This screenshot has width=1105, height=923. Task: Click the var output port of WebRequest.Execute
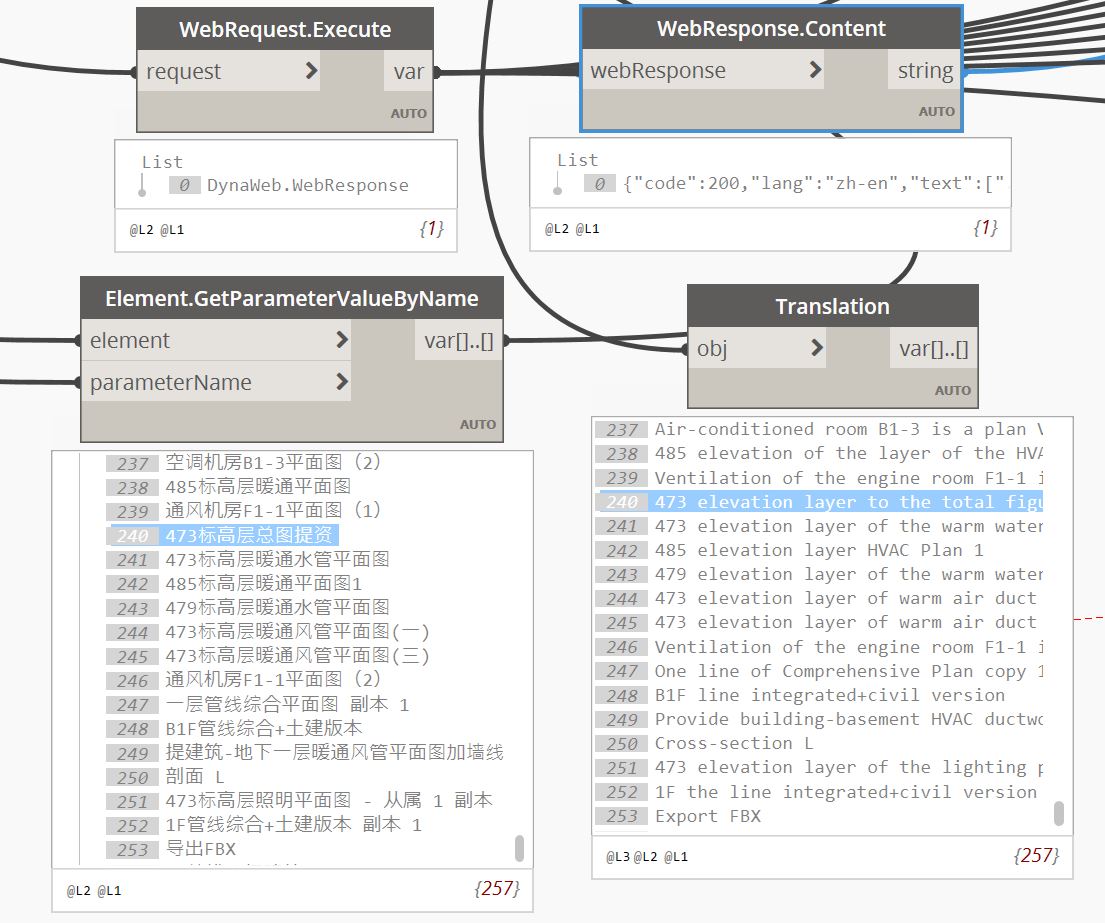(x=409, y=71)
